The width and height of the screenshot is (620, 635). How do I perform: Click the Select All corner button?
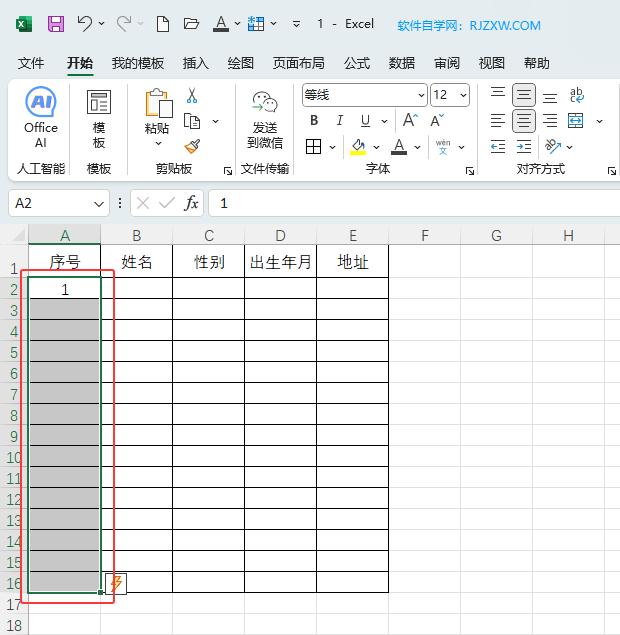point(17,235)
